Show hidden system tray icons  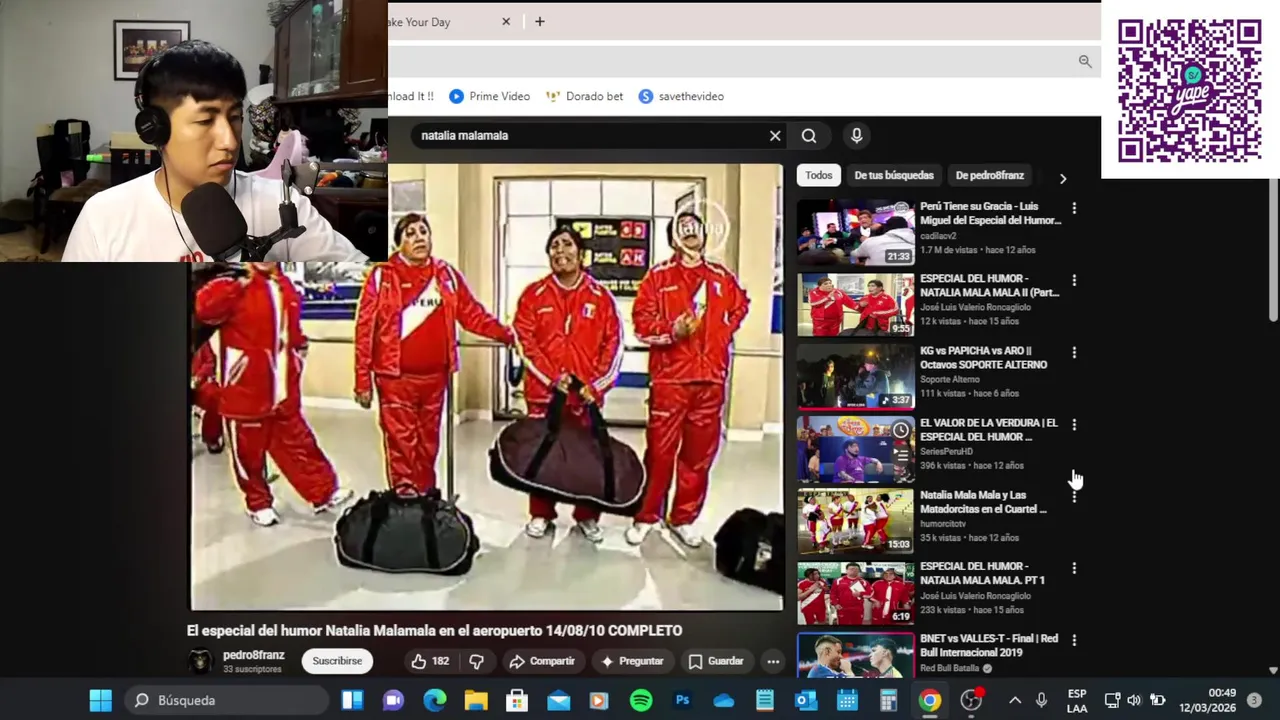coord(1015,700)
